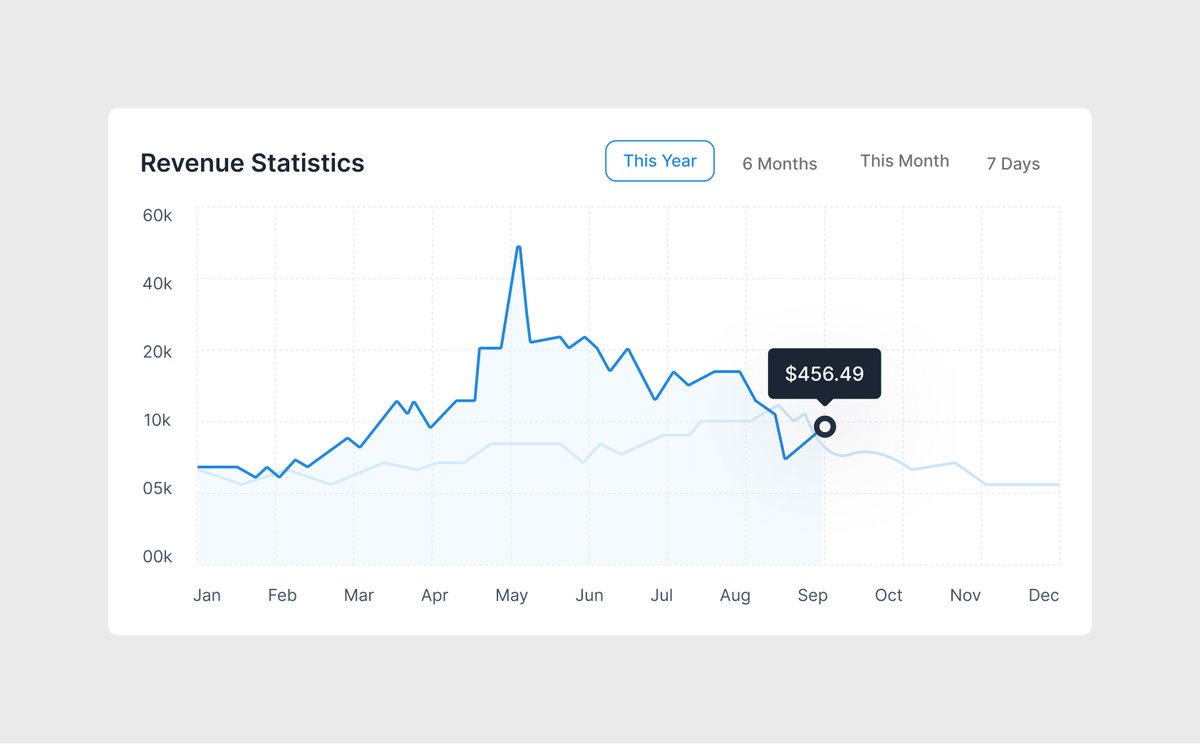Screen dimensions: 1200x744
Task: Select the "60k" value on the y-axis
Action: [157, 215]
